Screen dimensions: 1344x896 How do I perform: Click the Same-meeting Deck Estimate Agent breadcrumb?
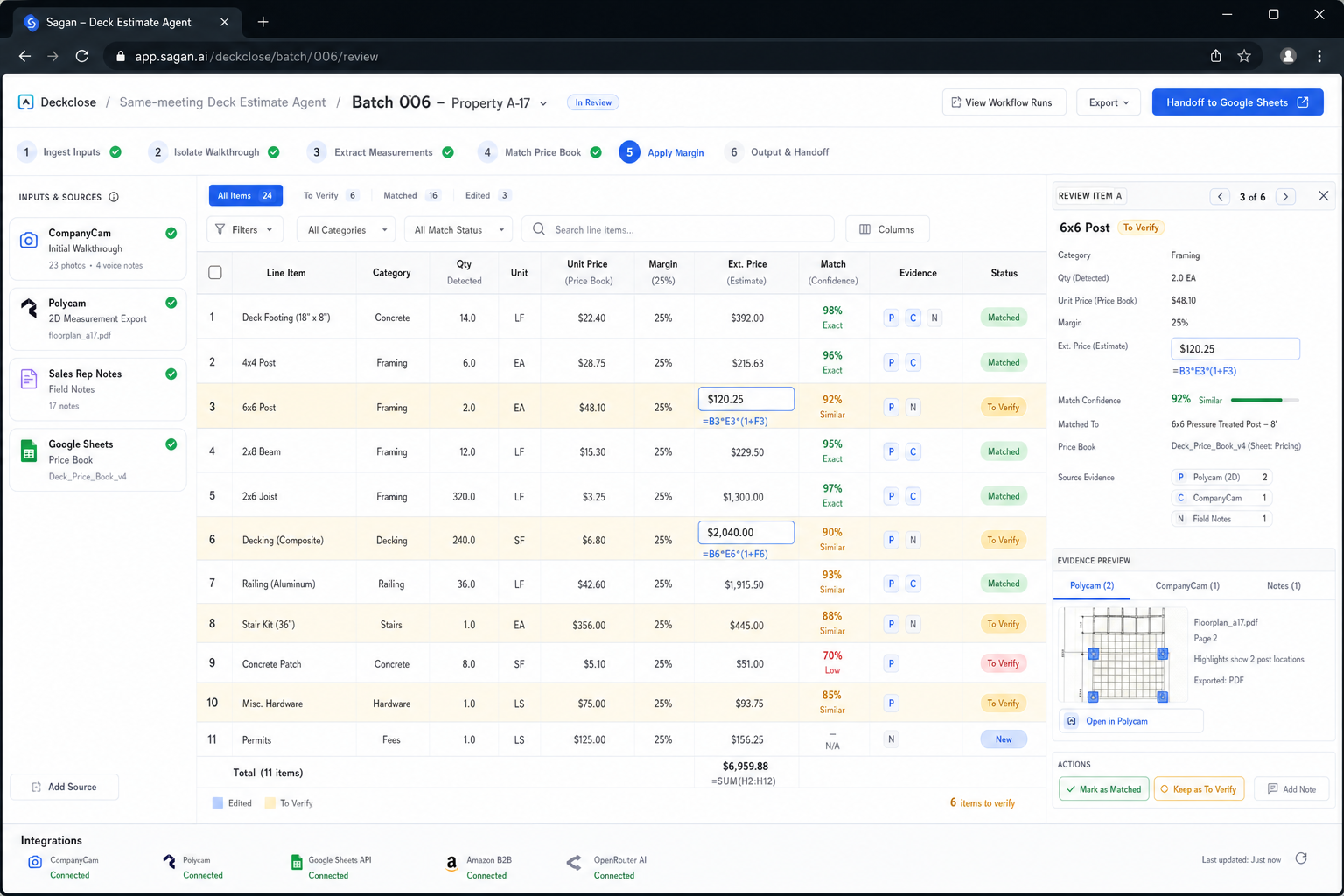222,102
